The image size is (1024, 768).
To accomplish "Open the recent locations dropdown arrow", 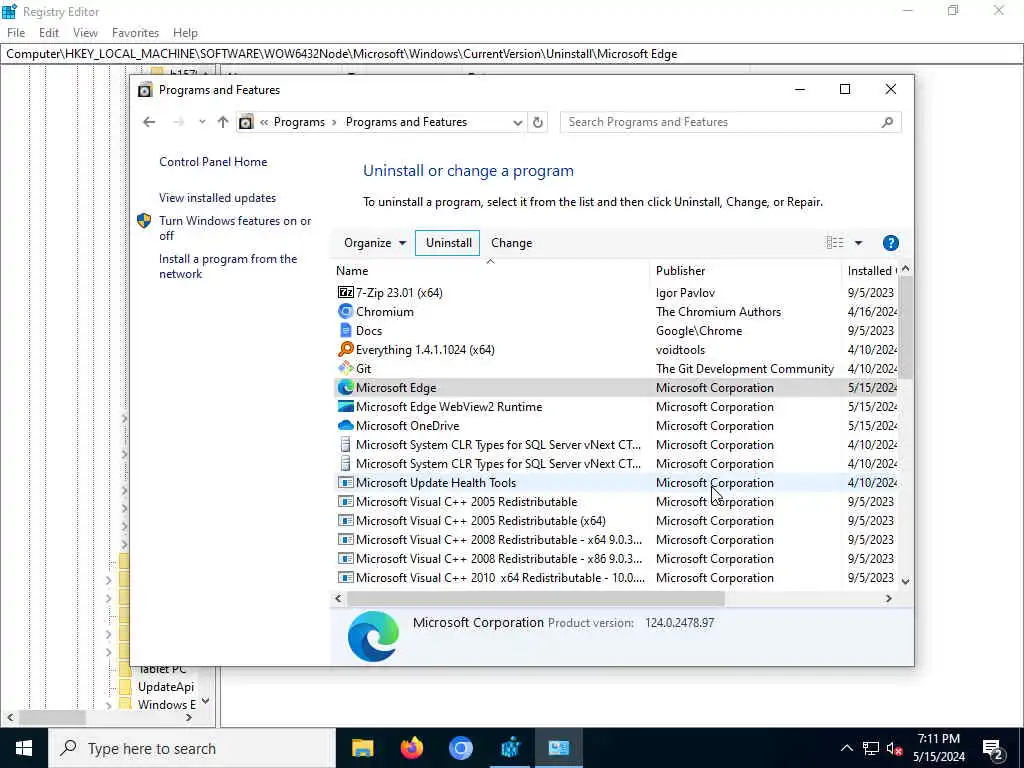I will 202,122.
